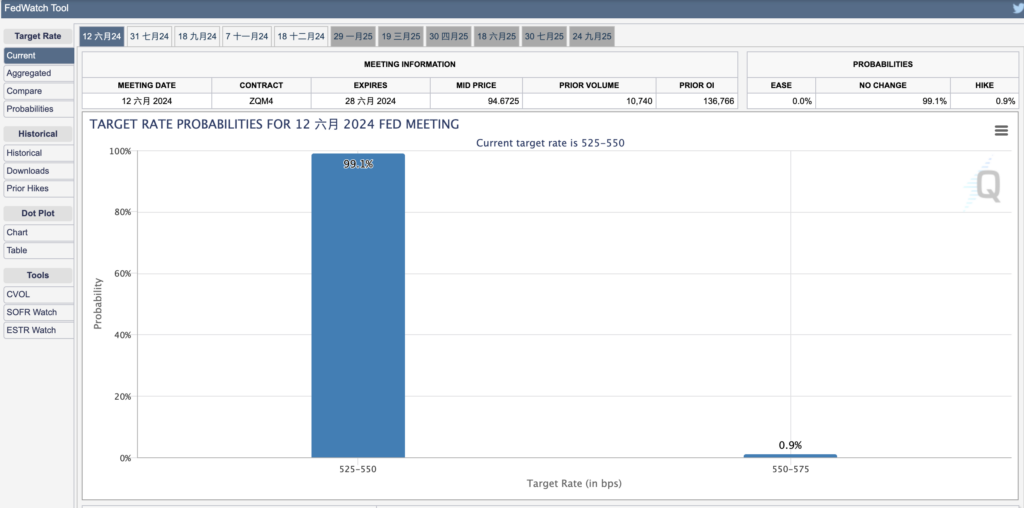Click the PRIOR OI column header
This screenshot has width=1024, height=508.
(x=697, y=86)
